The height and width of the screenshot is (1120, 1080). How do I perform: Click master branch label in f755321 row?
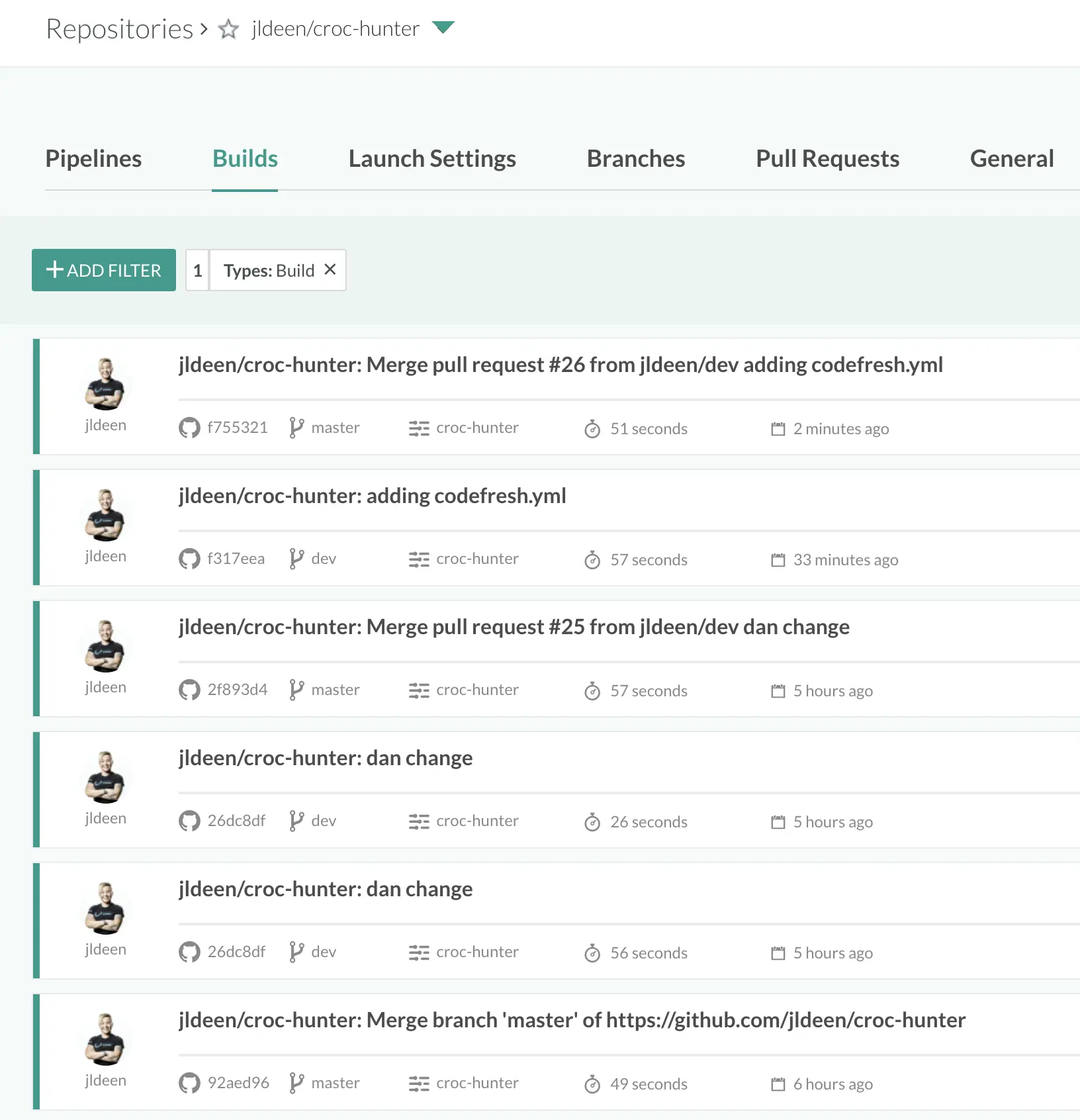pyautogui.click(x=336, y=428)
